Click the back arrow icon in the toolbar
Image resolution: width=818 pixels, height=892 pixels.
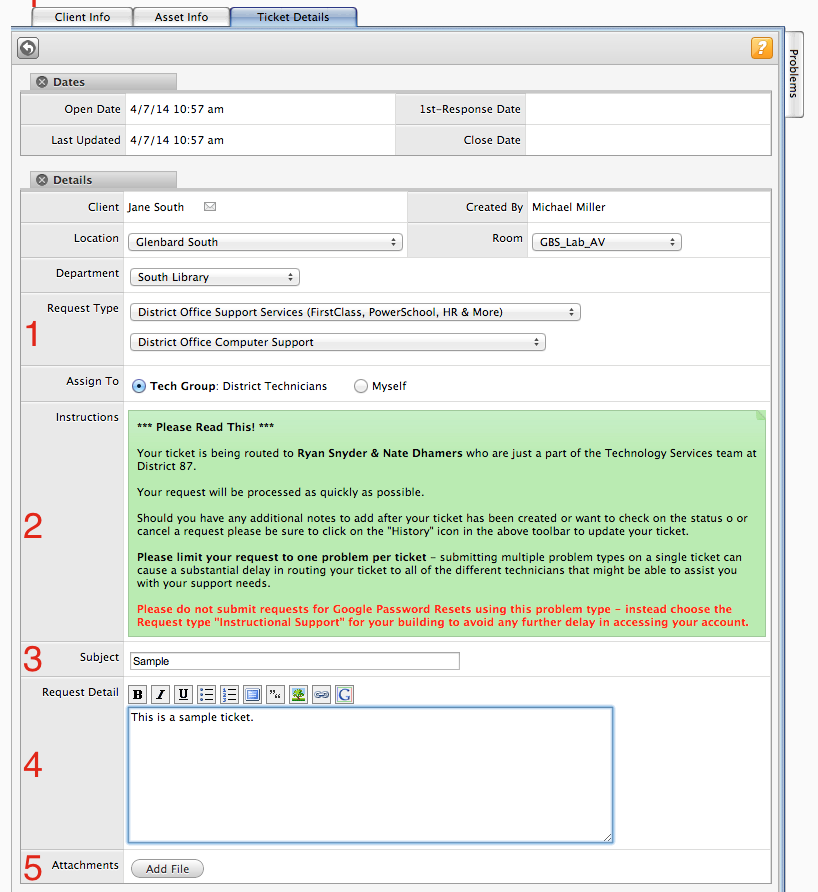pos(28,48)
